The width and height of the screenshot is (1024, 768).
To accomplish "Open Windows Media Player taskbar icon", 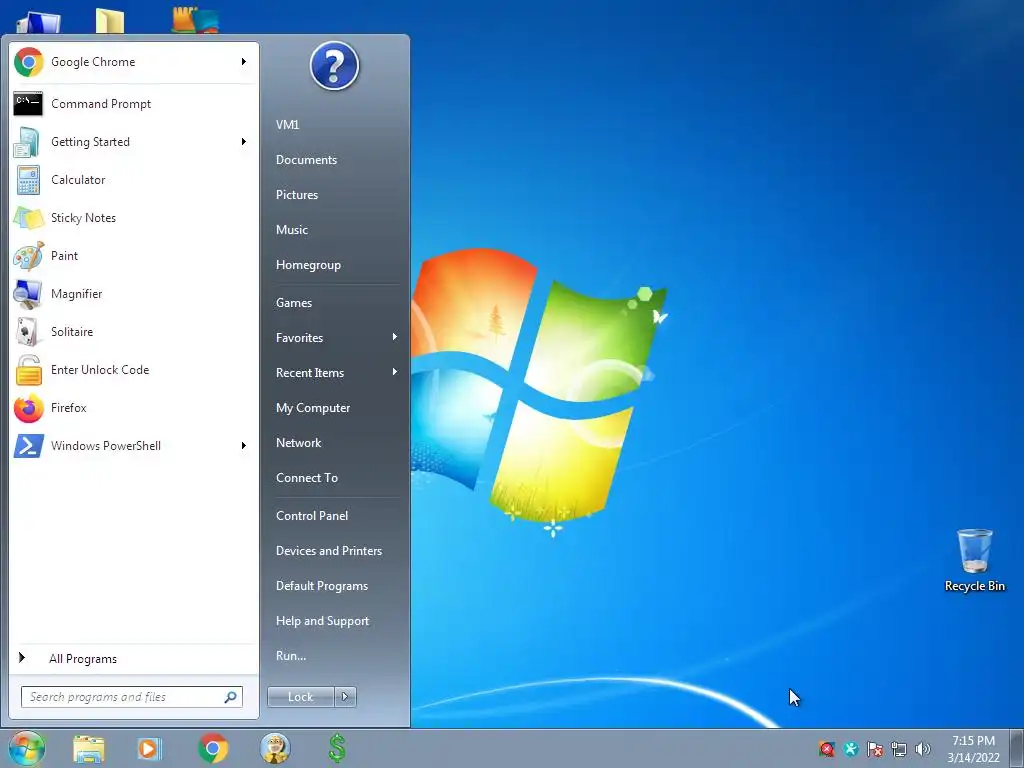I will click(149, 749).
